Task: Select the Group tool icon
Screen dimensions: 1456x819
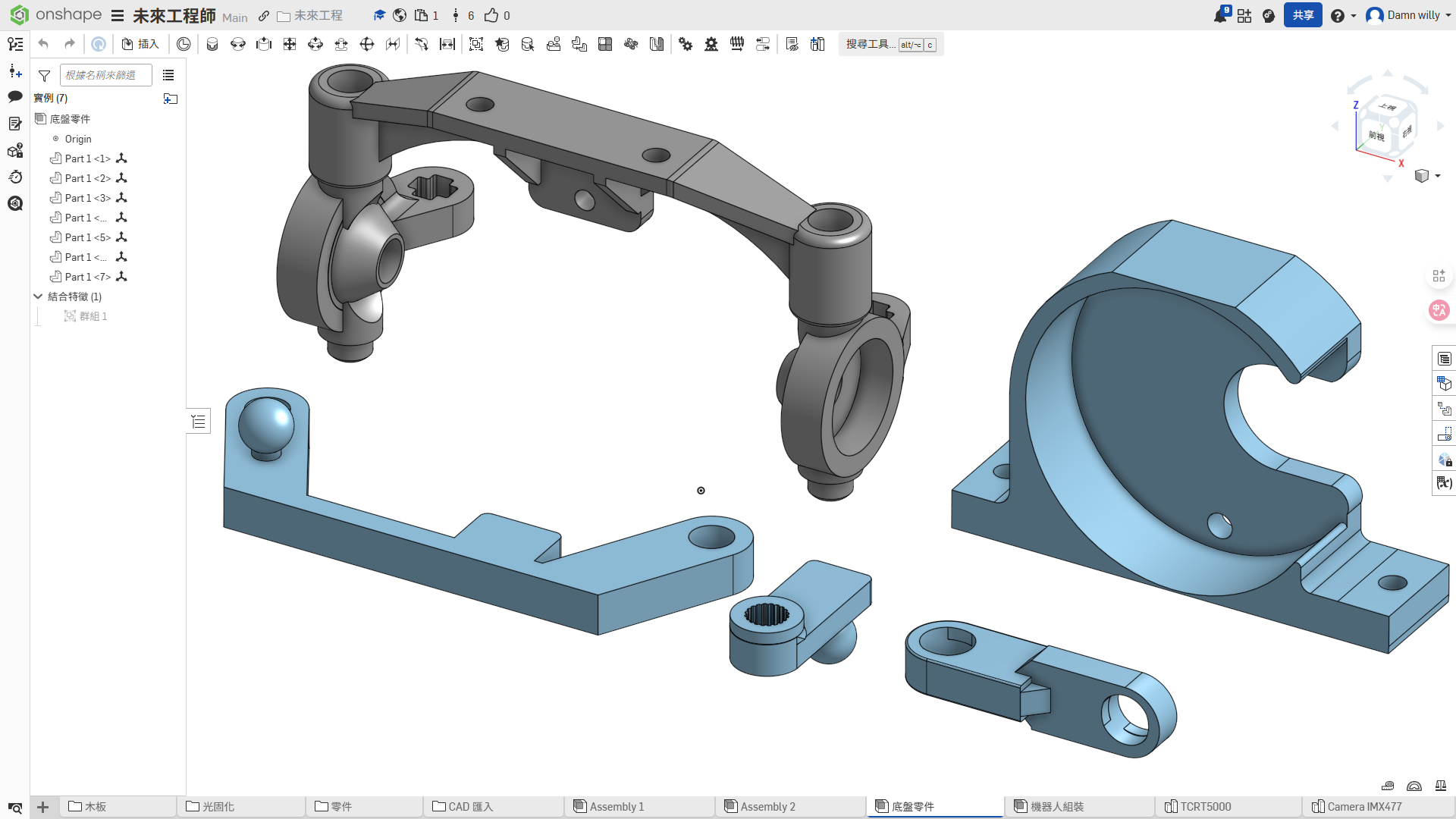Action: (476, 44)
